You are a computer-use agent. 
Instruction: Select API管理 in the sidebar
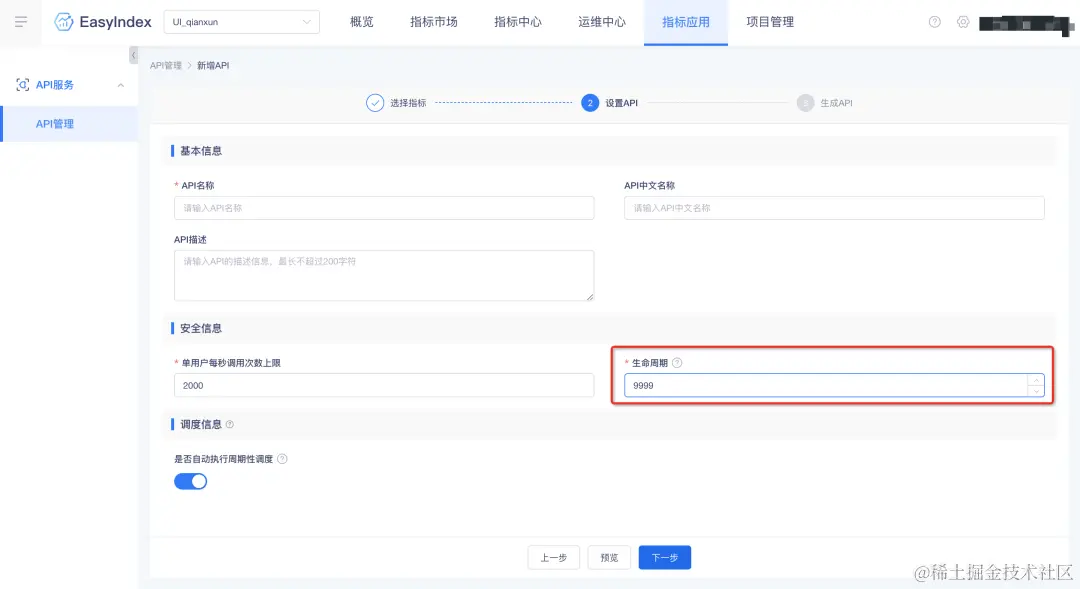70,124
